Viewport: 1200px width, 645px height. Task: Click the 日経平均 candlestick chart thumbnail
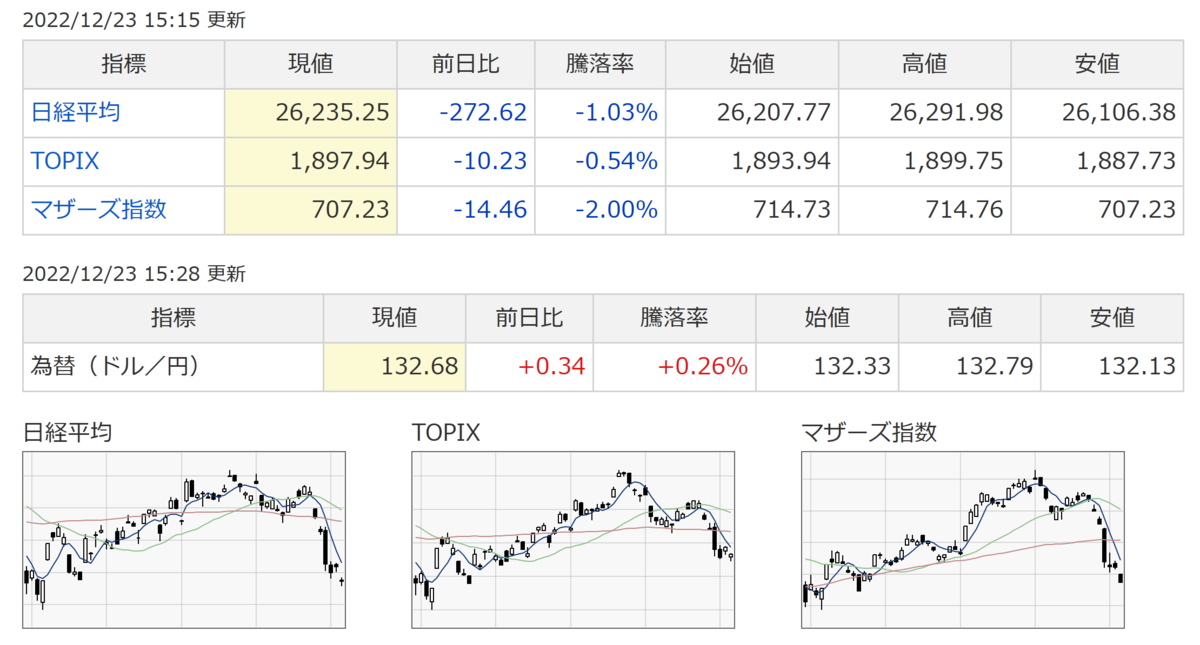coord(184,540)
